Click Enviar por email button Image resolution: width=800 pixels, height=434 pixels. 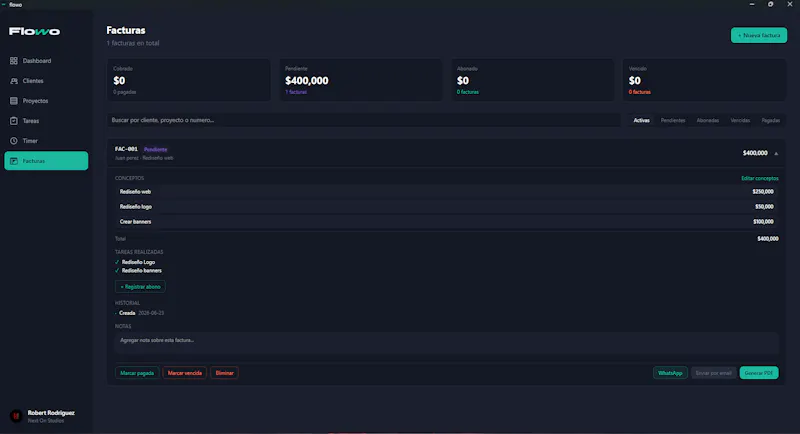click(x=713, y=373)
